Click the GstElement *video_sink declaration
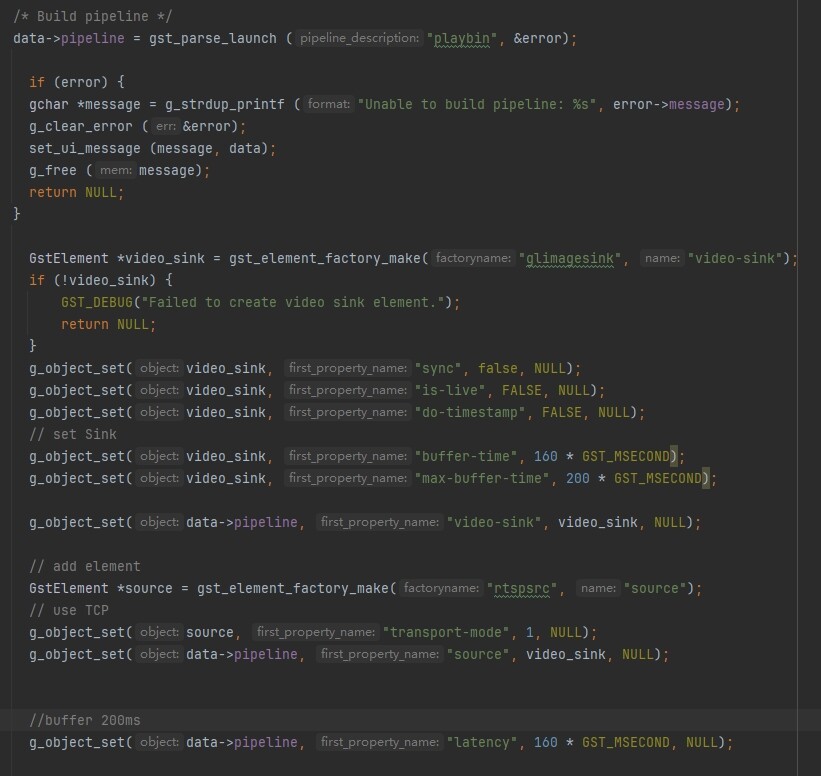Screen dimensions: 821x776 pyautogui.click(x=117, y=258)
